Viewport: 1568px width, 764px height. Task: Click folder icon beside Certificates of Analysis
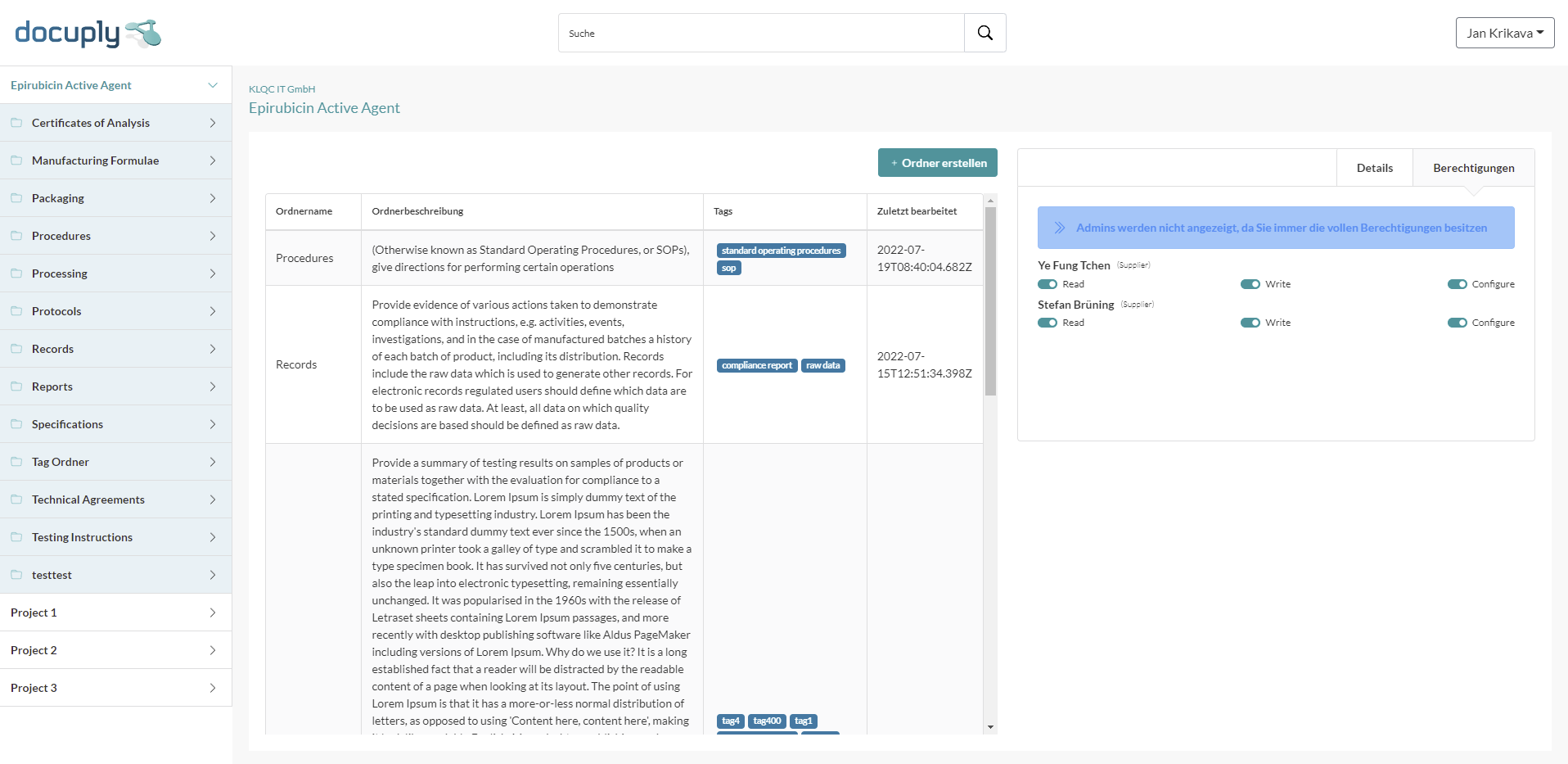(16, 123)
